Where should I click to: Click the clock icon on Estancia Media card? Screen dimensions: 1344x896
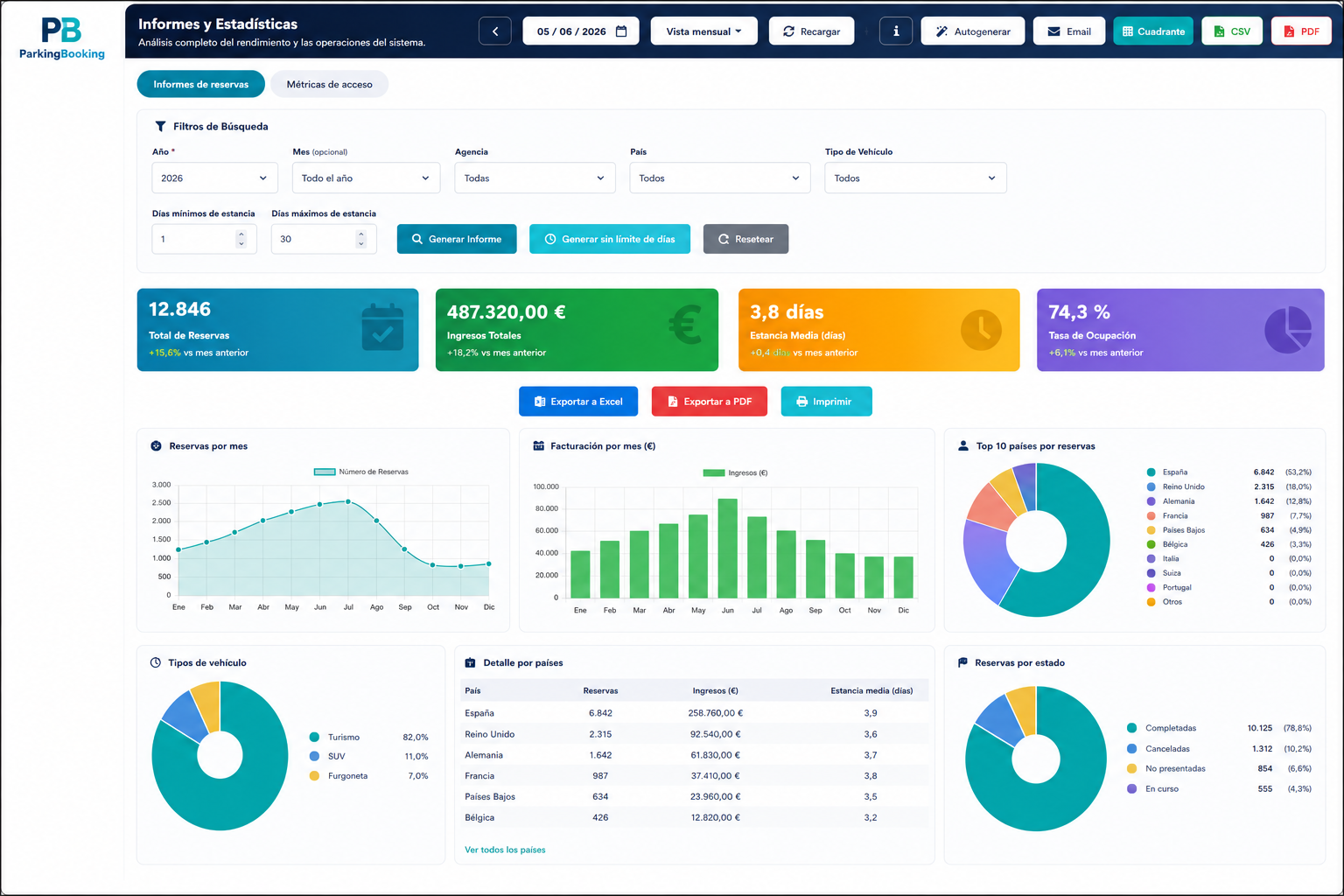[x=981, y=330]
